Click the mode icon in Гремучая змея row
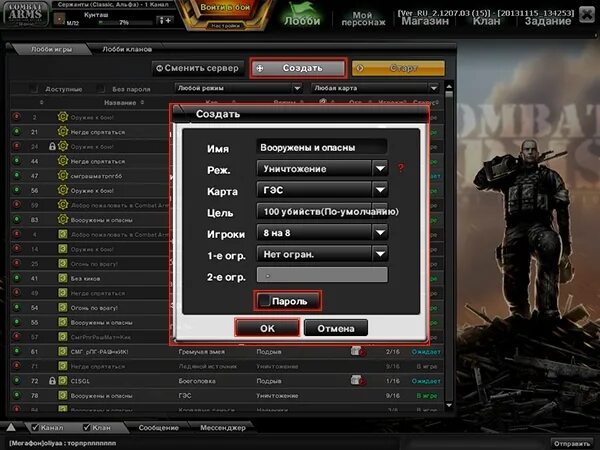This screenshot has height=450, width=600. pyautogui.click(x=358, y=351)
